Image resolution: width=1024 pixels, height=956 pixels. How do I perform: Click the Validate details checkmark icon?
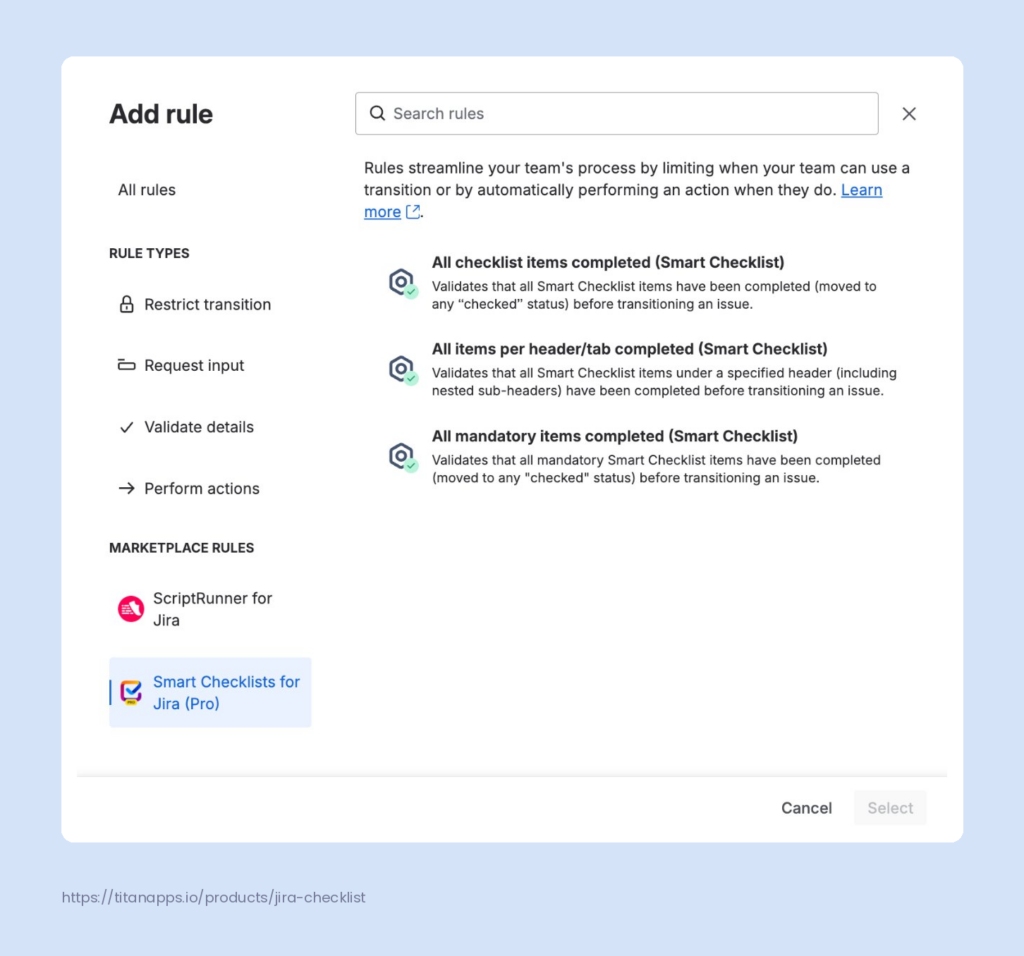(x=127, y=427)
